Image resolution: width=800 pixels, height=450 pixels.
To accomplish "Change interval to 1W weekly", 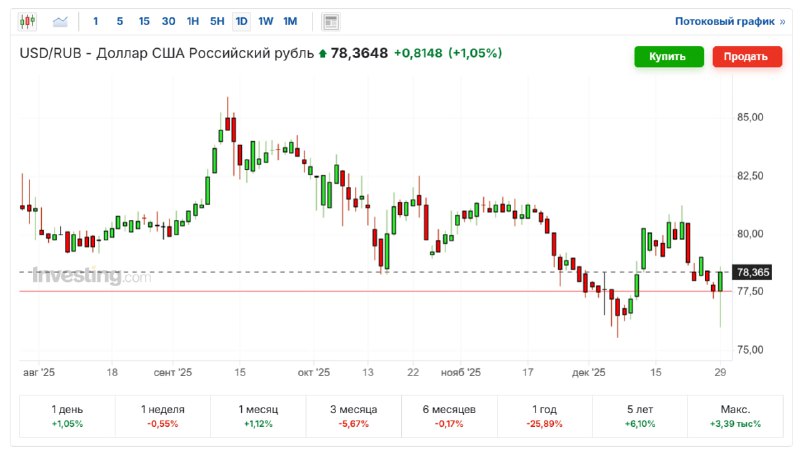I will tap(266, 21).
